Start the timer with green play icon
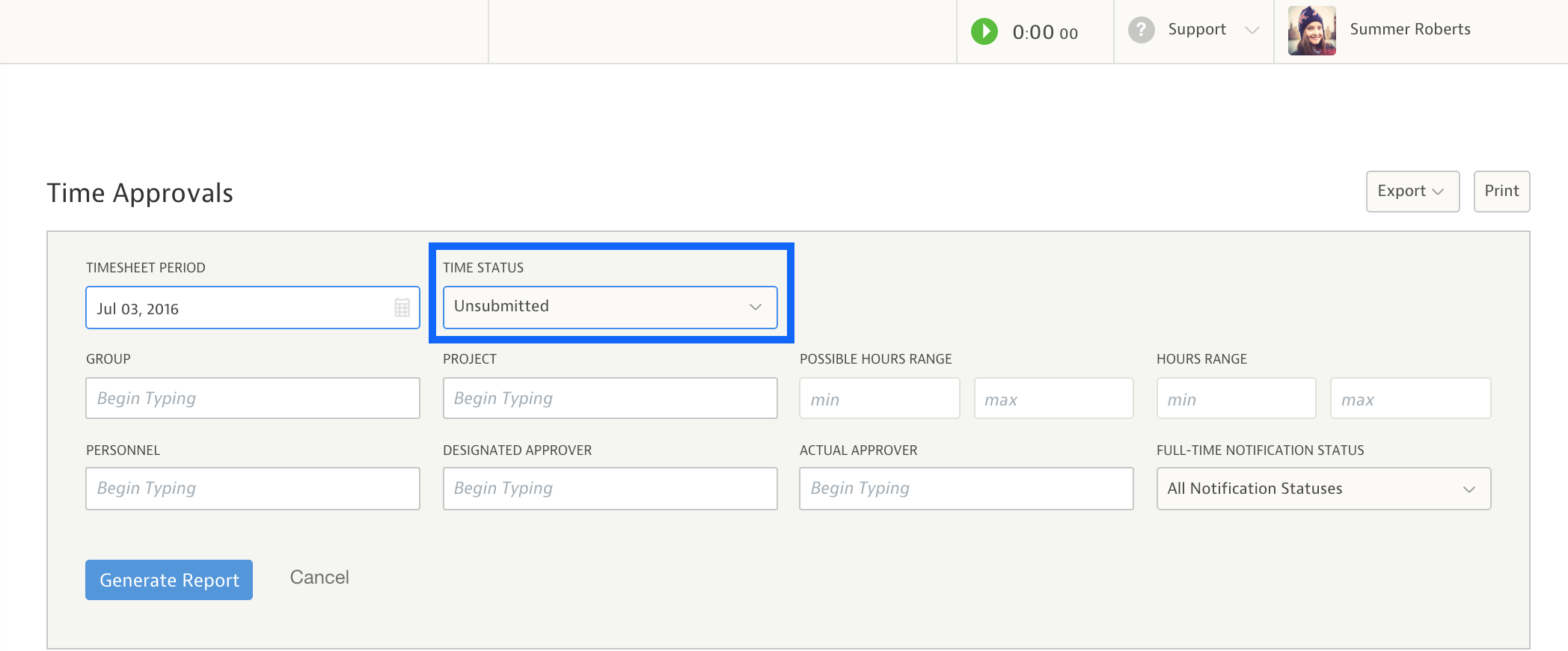 (x=984, y=31)
